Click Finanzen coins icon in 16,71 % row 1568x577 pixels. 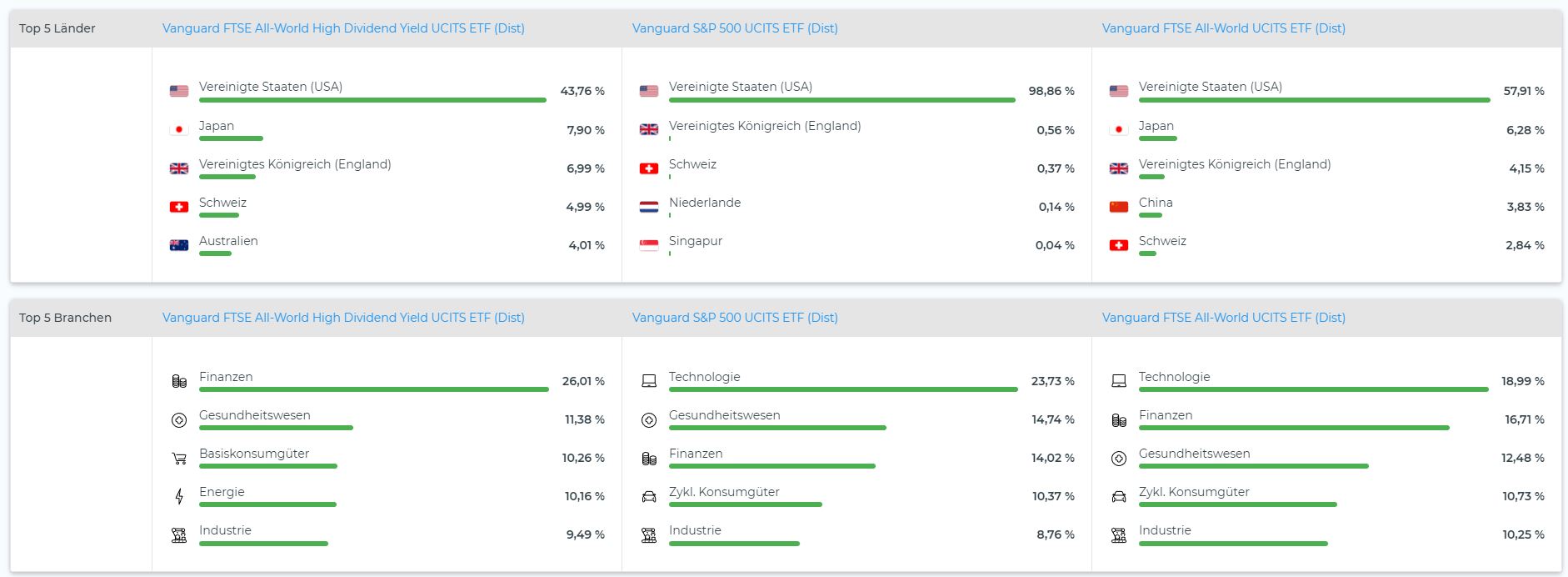(x=1119, y=420)
